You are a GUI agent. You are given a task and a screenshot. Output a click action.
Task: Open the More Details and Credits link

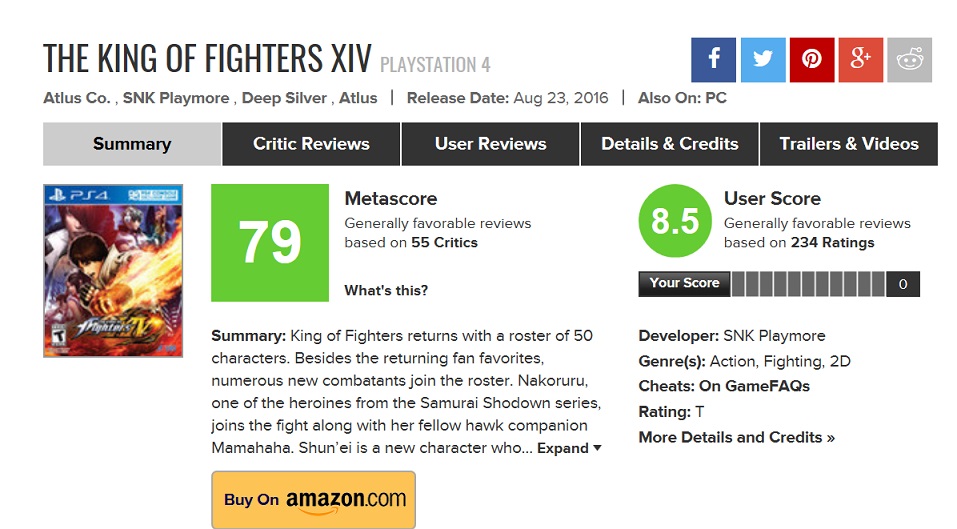[x=736, y=437]
